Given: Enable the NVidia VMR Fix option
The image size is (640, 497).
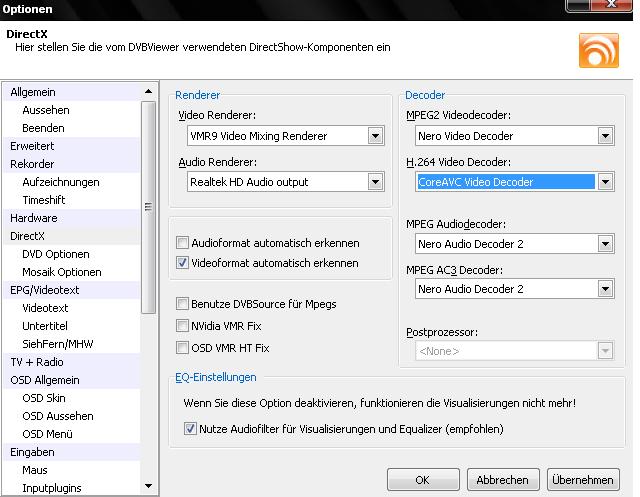Looking at the screenshot, I should pyautogui.click(x=182, y=325).
